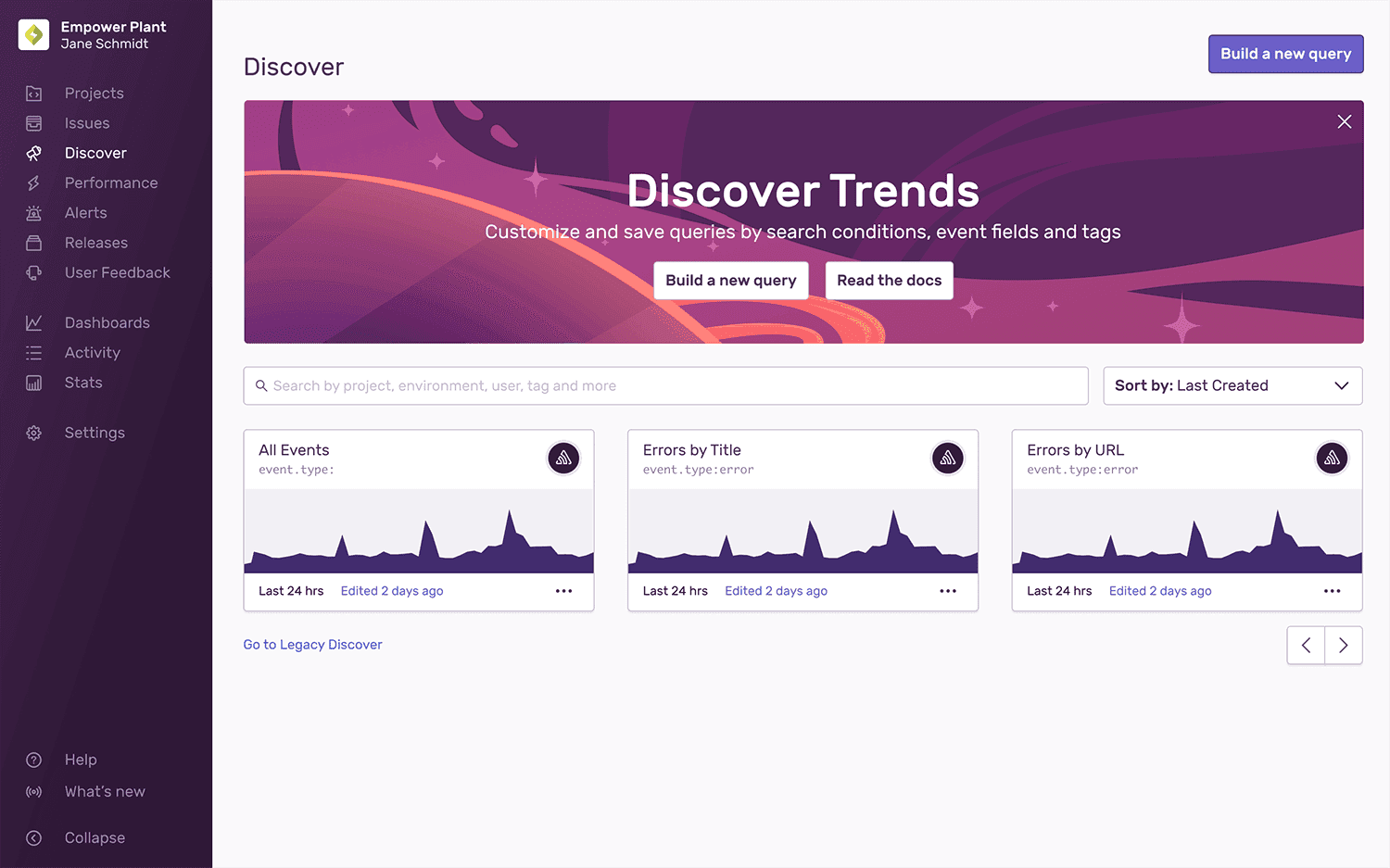Click the Read the docs button
Screen dimensions: 1390x868
pos(889,280)
